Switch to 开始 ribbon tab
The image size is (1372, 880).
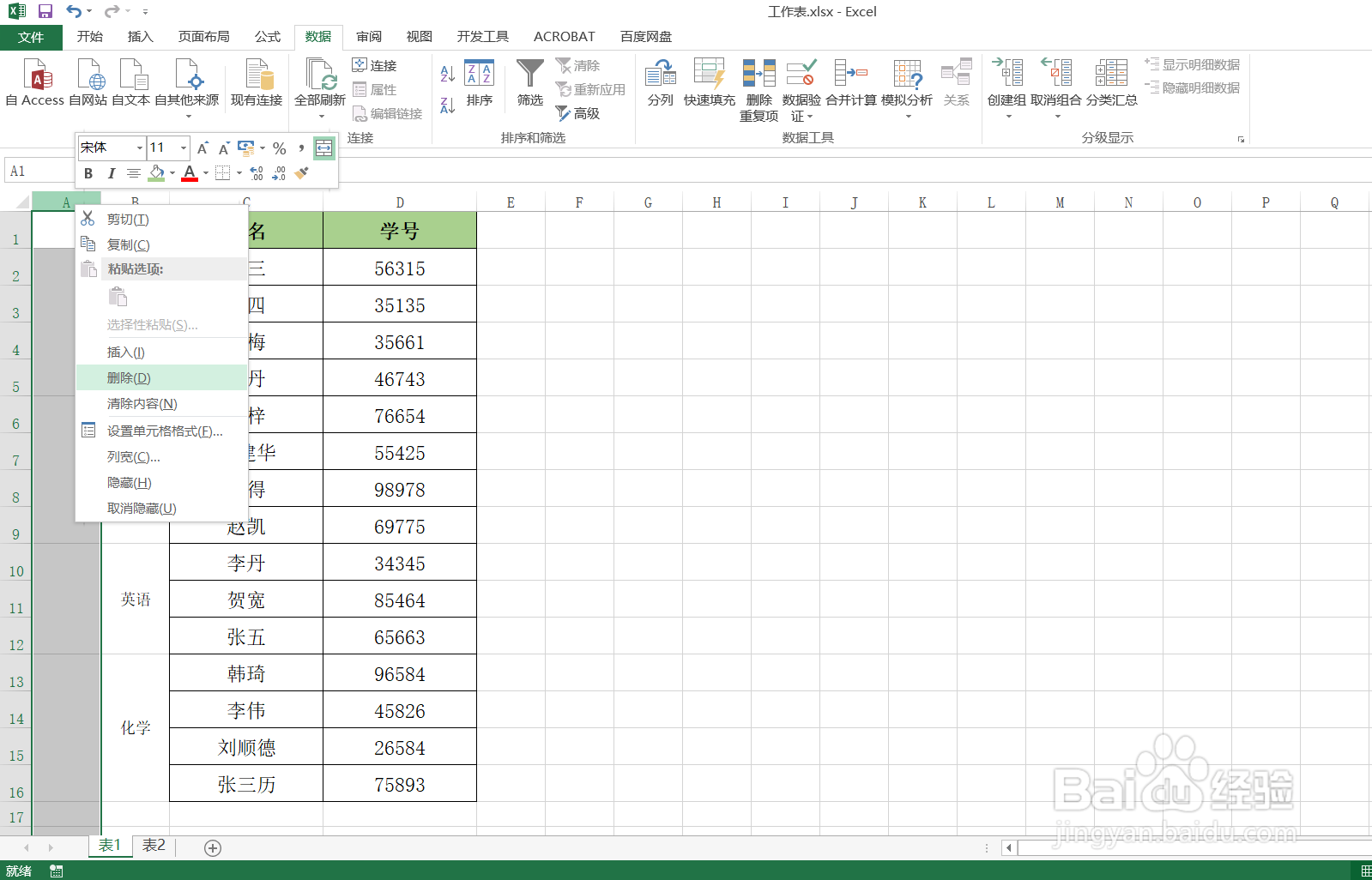pos(90,36)
